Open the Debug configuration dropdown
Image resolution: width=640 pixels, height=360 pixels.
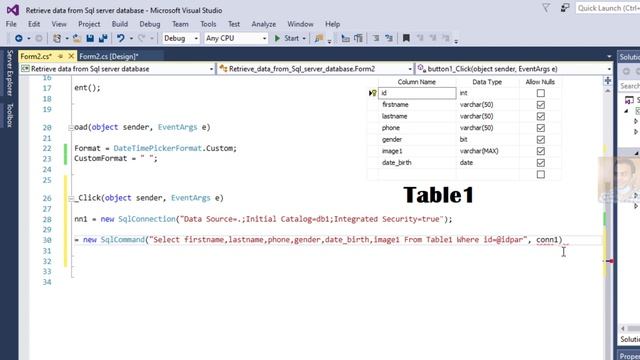tap(181, 38)
